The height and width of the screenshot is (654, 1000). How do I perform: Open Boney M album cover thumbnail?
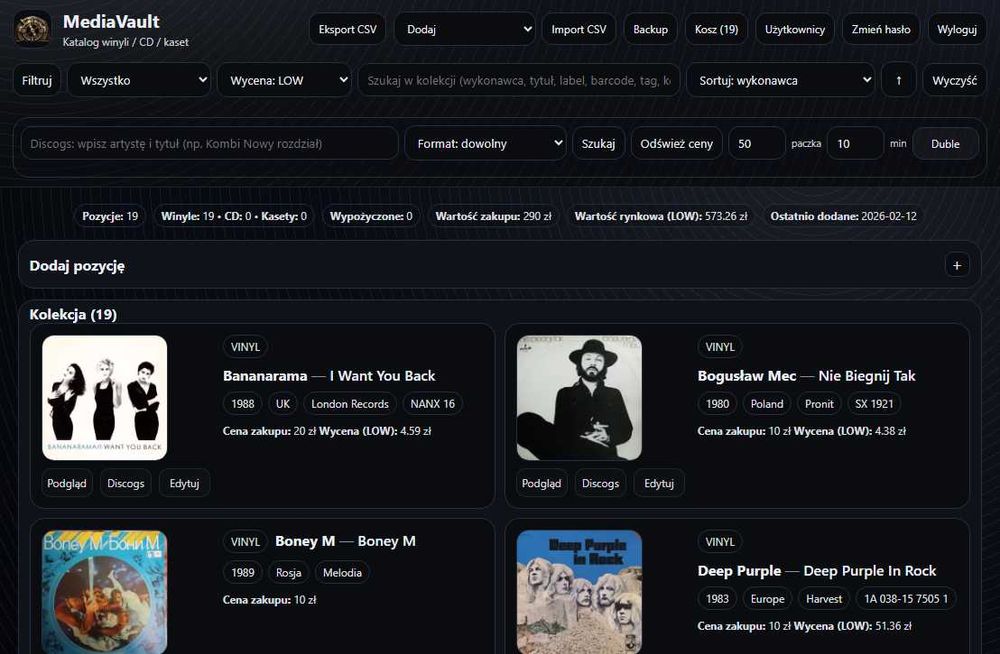(x=105, y=592)
